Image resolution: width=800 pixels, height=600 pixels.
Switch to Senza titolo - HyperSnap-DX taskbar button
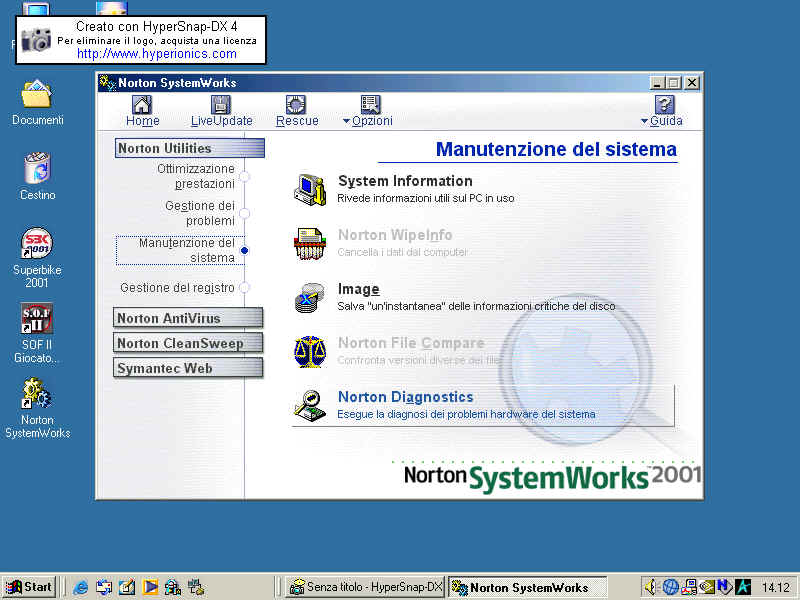[x=364, y=587]
